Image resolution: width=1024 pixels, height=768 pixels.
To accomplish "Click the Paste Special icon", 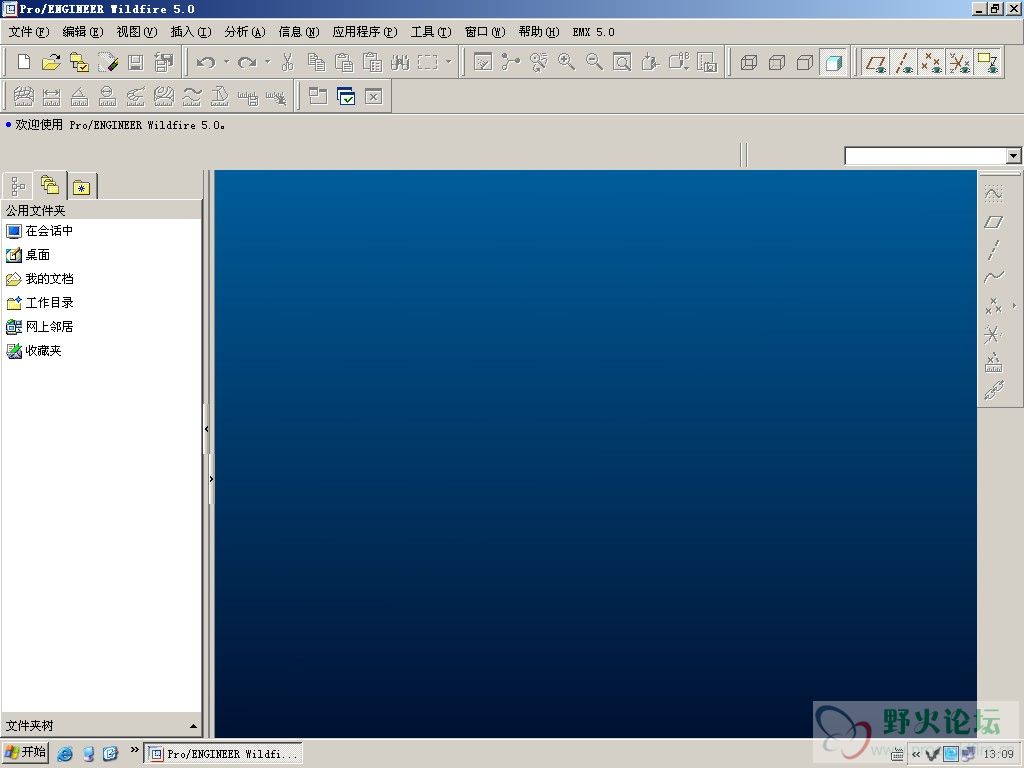I will click(x=372, y=62).
